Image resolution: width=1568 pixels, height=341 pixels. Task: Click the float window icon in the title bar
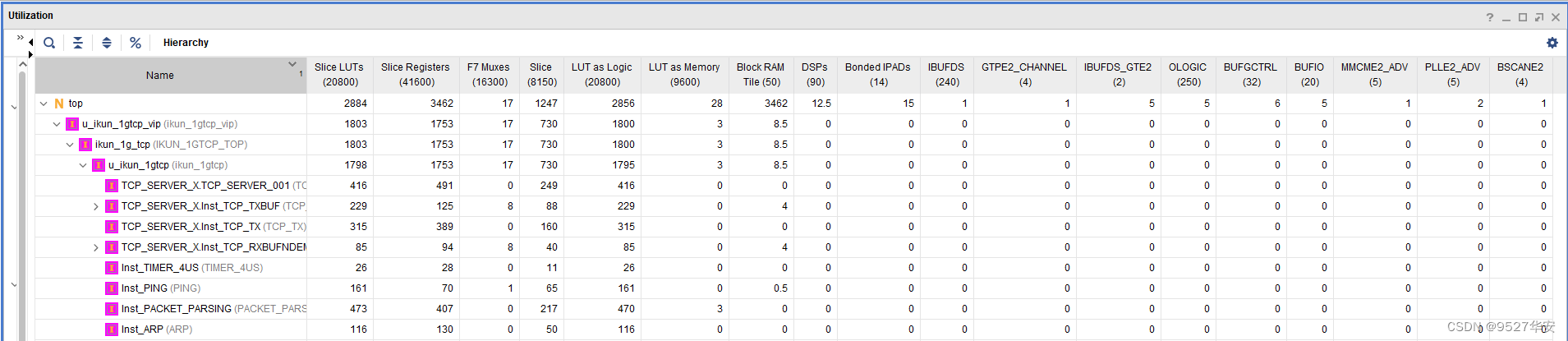coord(1538,17)
